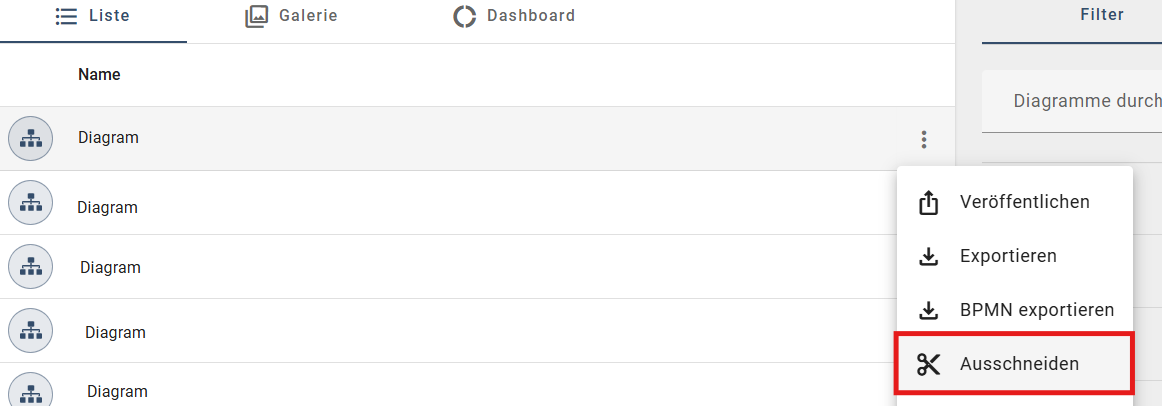Click the publish share icon in the menu
The width and height of the screenshot is (1162, 406).
tap(929, 203)
